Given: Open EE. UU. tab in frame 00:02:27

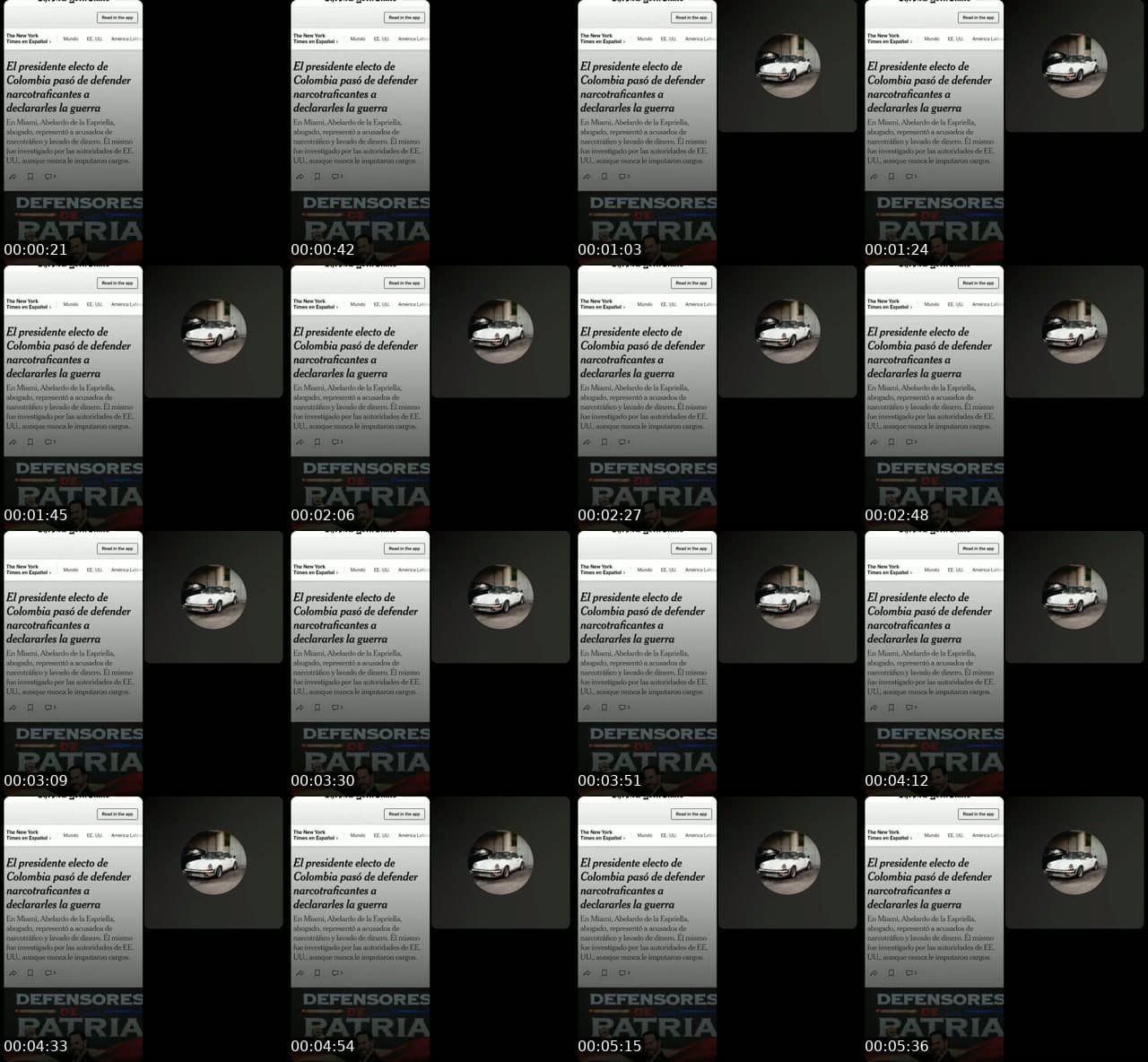Looking at the screenshot, I should [x=669, y=304].
